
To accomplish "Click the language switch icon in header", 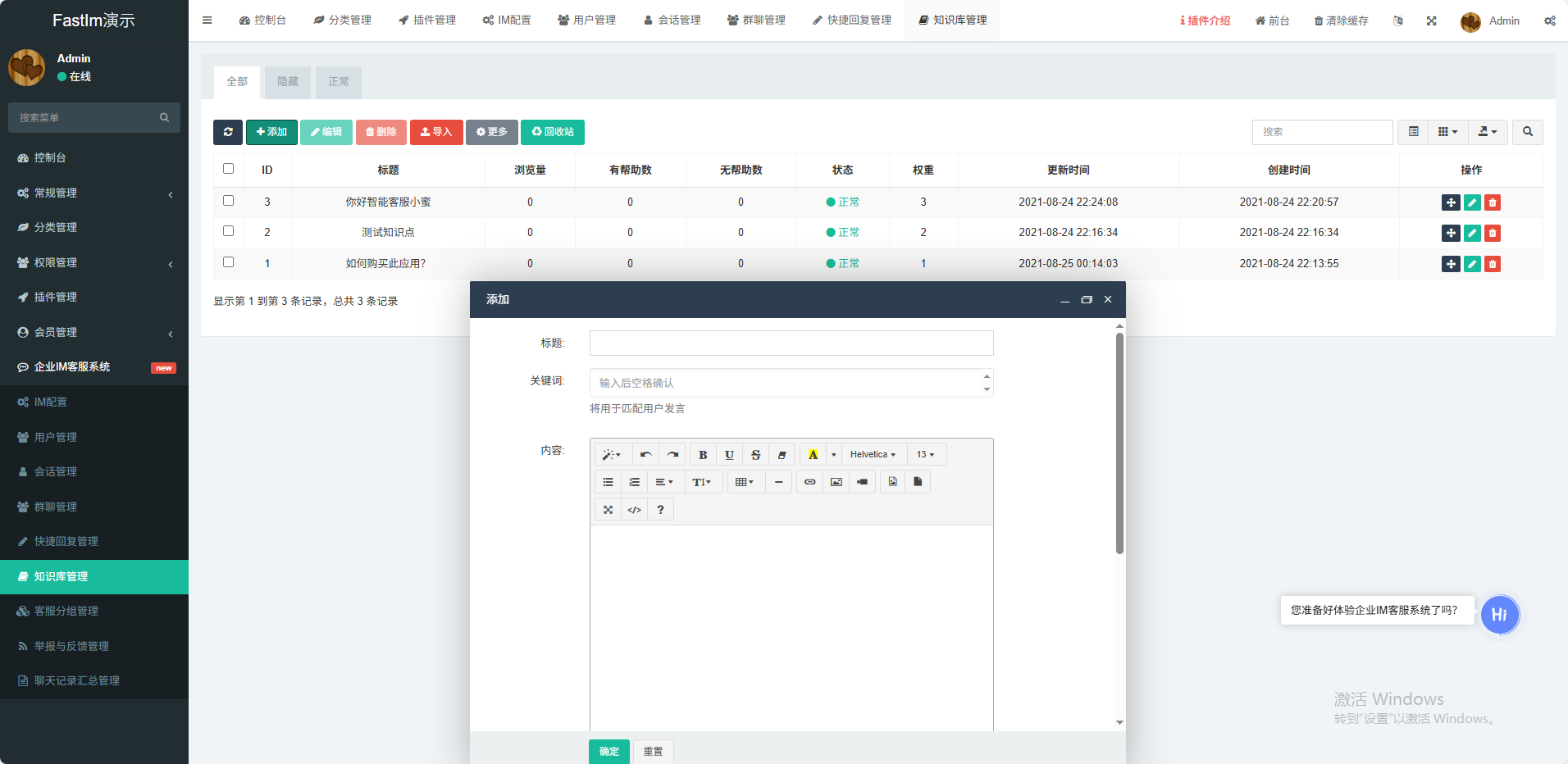I will pyautogui.click(x=1397, y=20).
